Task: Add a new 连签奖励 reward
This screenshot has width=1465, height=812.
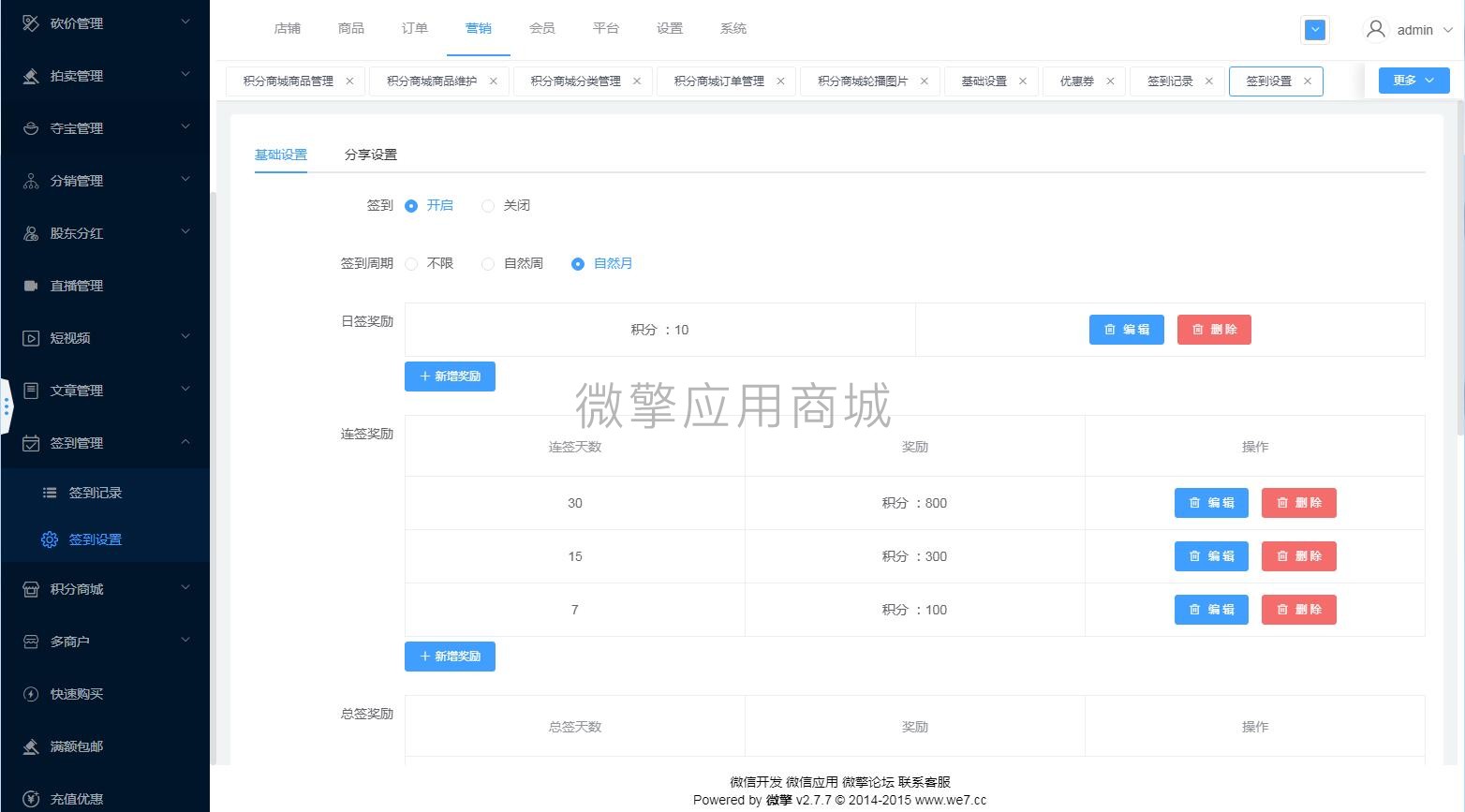Action: click(450, 657)
